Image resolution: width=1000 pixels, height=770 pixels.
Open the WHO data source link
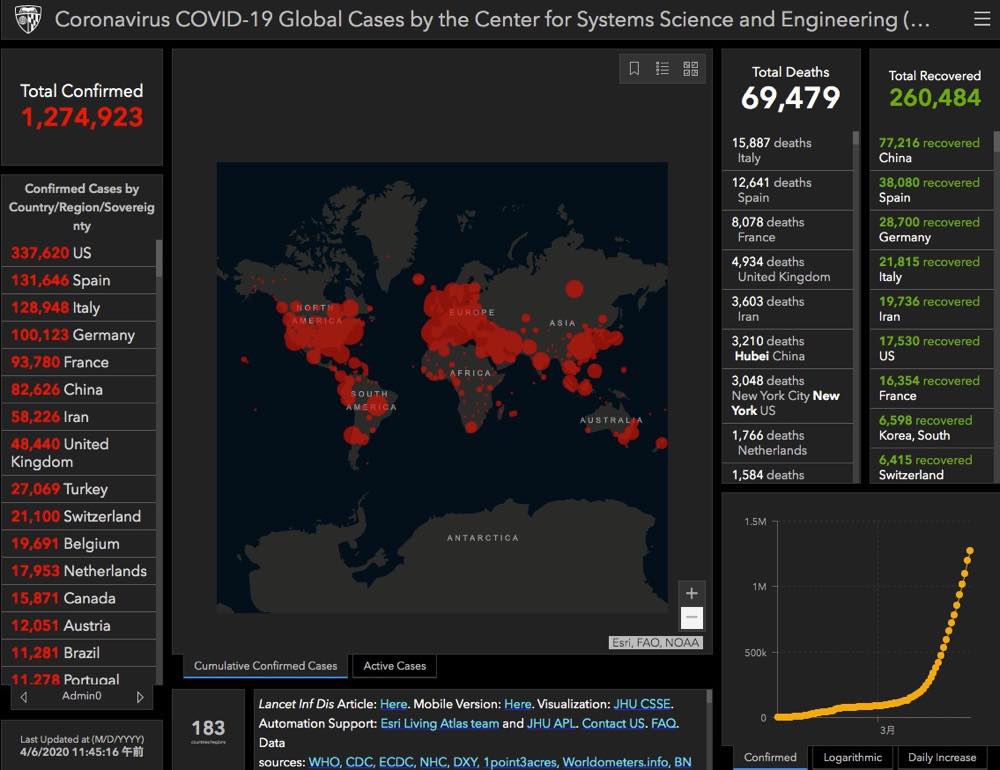coord(323,762)
